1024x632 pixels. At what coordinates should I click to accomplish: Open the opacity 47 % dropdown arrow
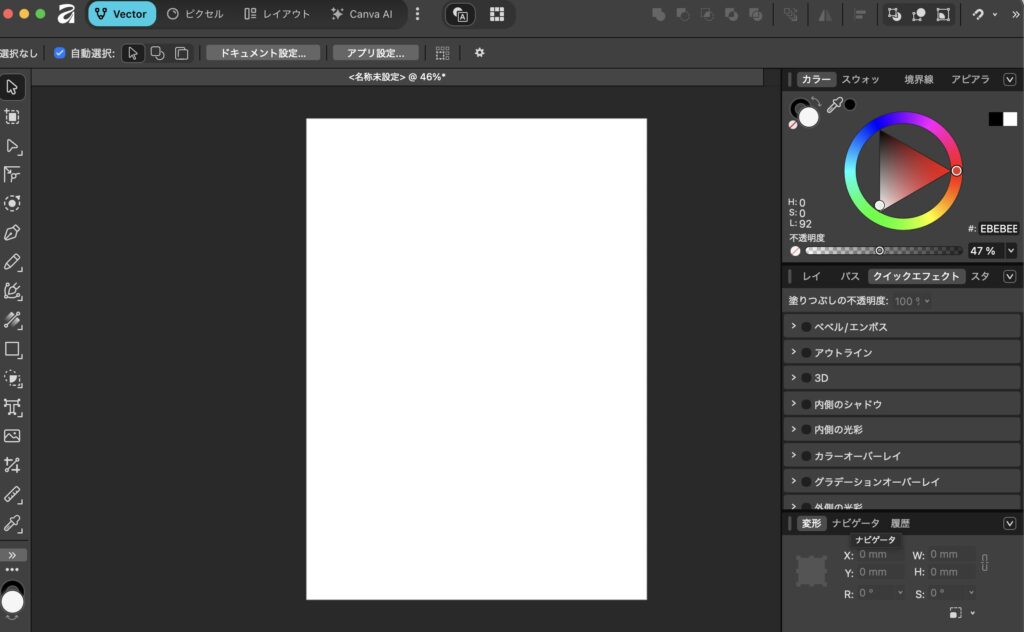pos(1011,251)
